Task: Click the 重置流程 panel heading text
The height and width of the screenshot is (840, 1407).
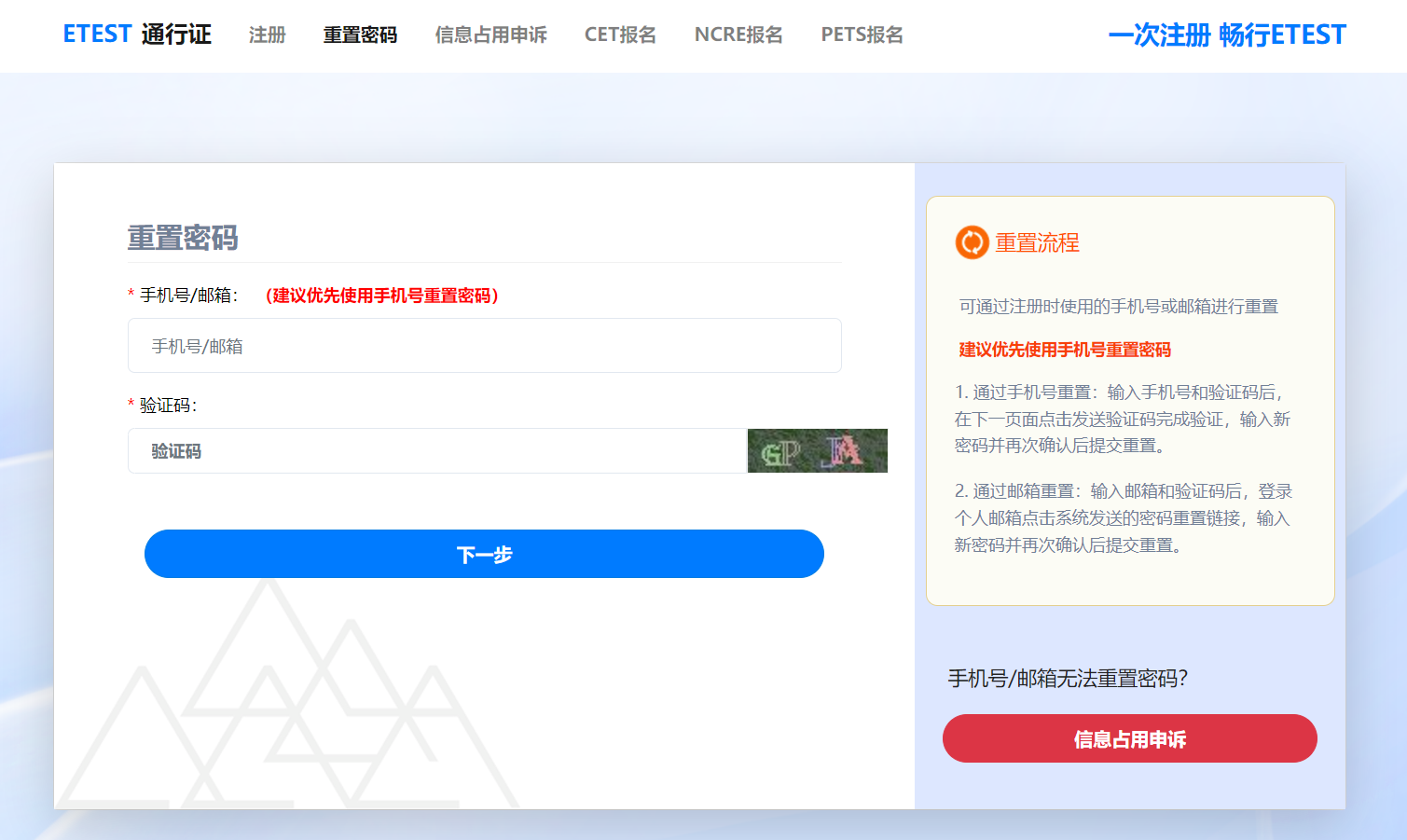Action: pyautogui.click(x=1037, y=243)
